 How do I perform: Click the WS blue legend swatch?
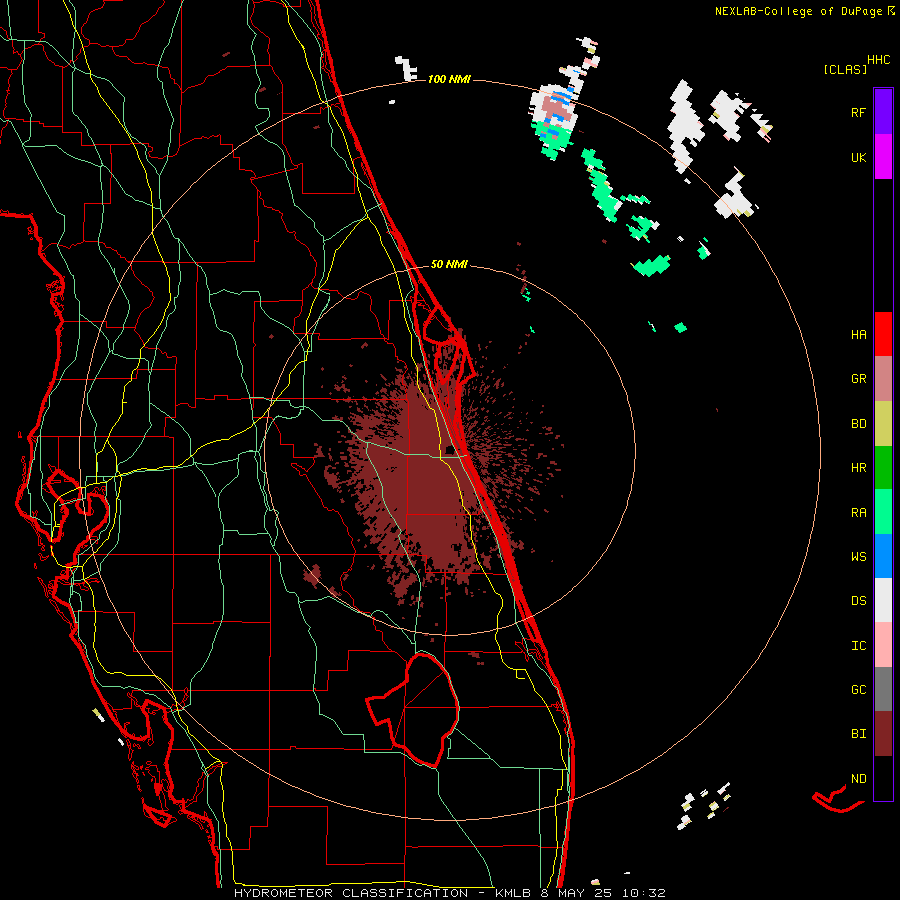[x=883, y=556]
